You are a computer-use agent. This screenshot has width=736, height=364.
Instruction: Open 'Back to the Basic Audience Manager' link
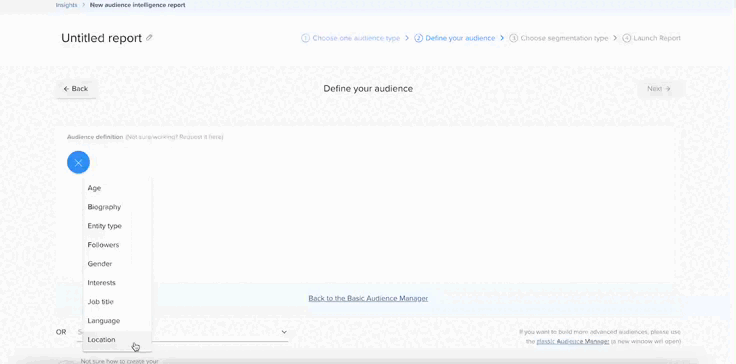point(368,298)
